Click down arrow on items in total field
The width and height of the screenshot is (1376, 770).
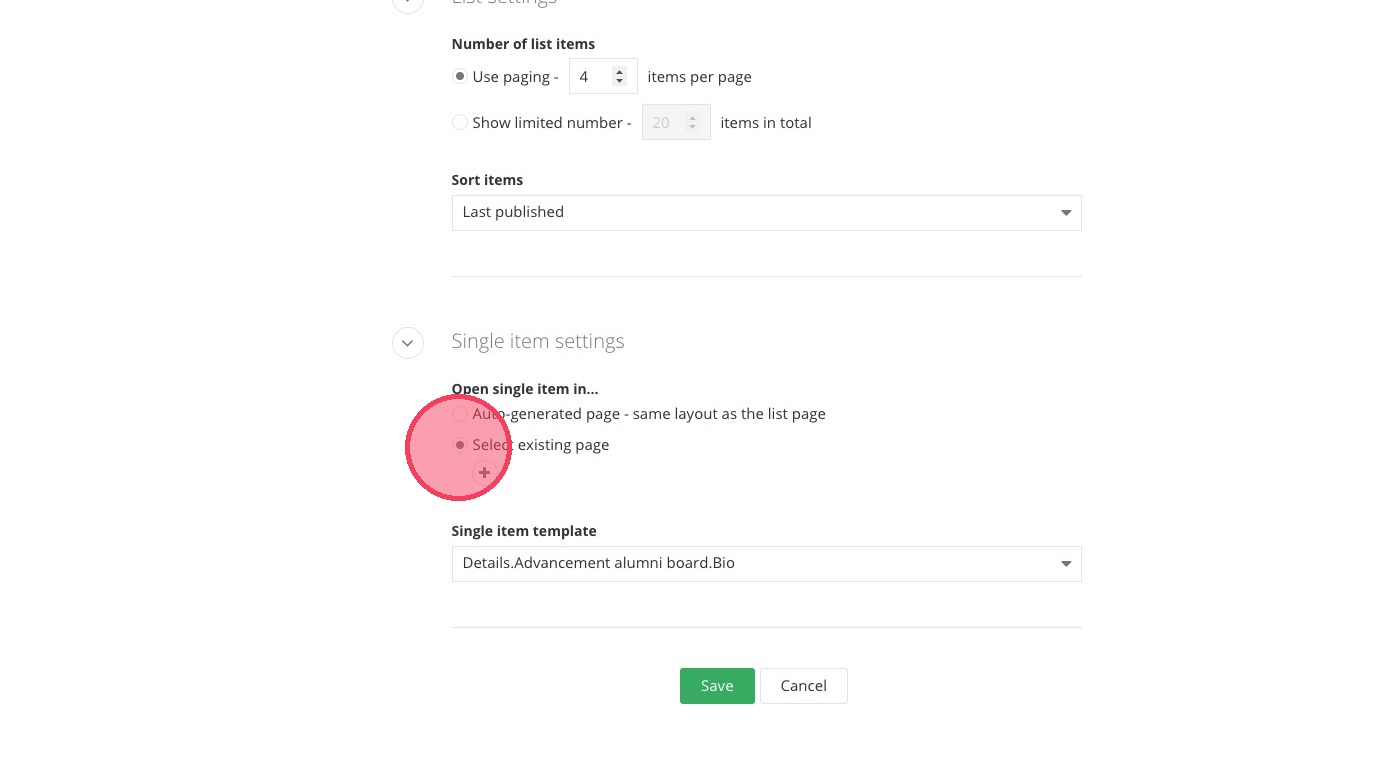pos(692,128)
